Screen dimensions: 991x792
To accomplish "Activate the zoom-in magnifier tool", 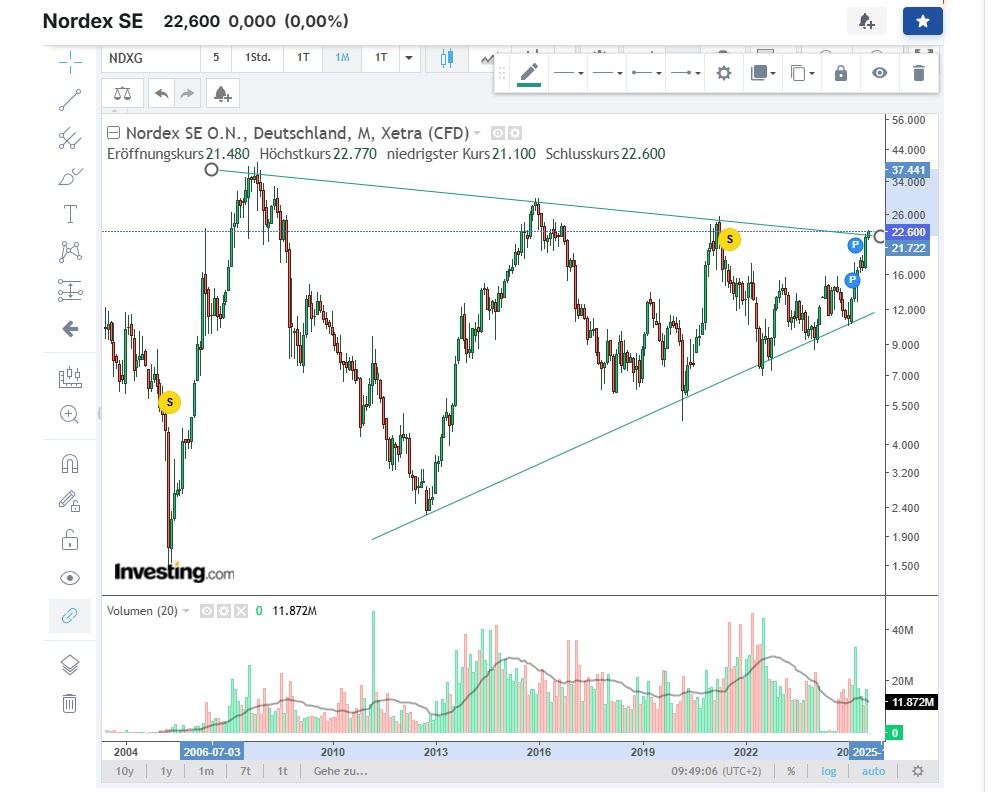I will click(69, 415).
